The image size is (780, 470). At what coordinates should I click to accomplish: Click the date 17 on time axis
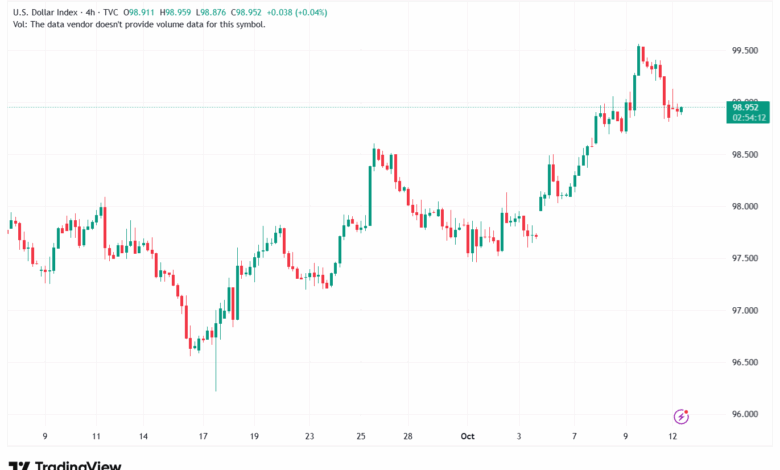point(203,436)
